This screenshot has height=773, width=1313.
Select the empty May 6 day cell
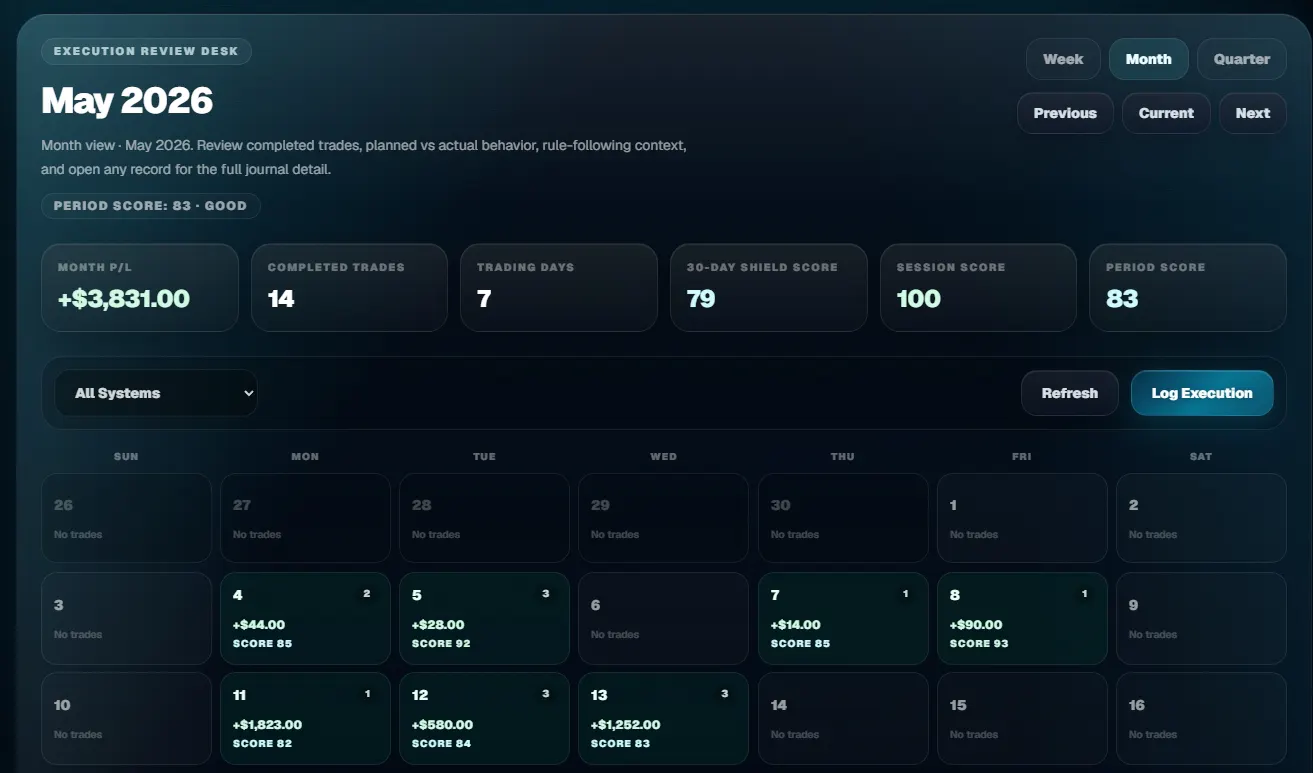[663, 618]
